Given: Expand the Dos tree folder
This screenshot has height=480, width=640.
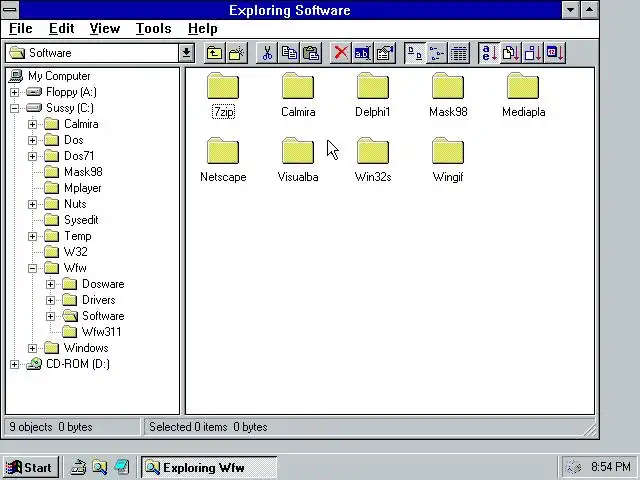Looking at the screenshot, I should tap(32, 140).
